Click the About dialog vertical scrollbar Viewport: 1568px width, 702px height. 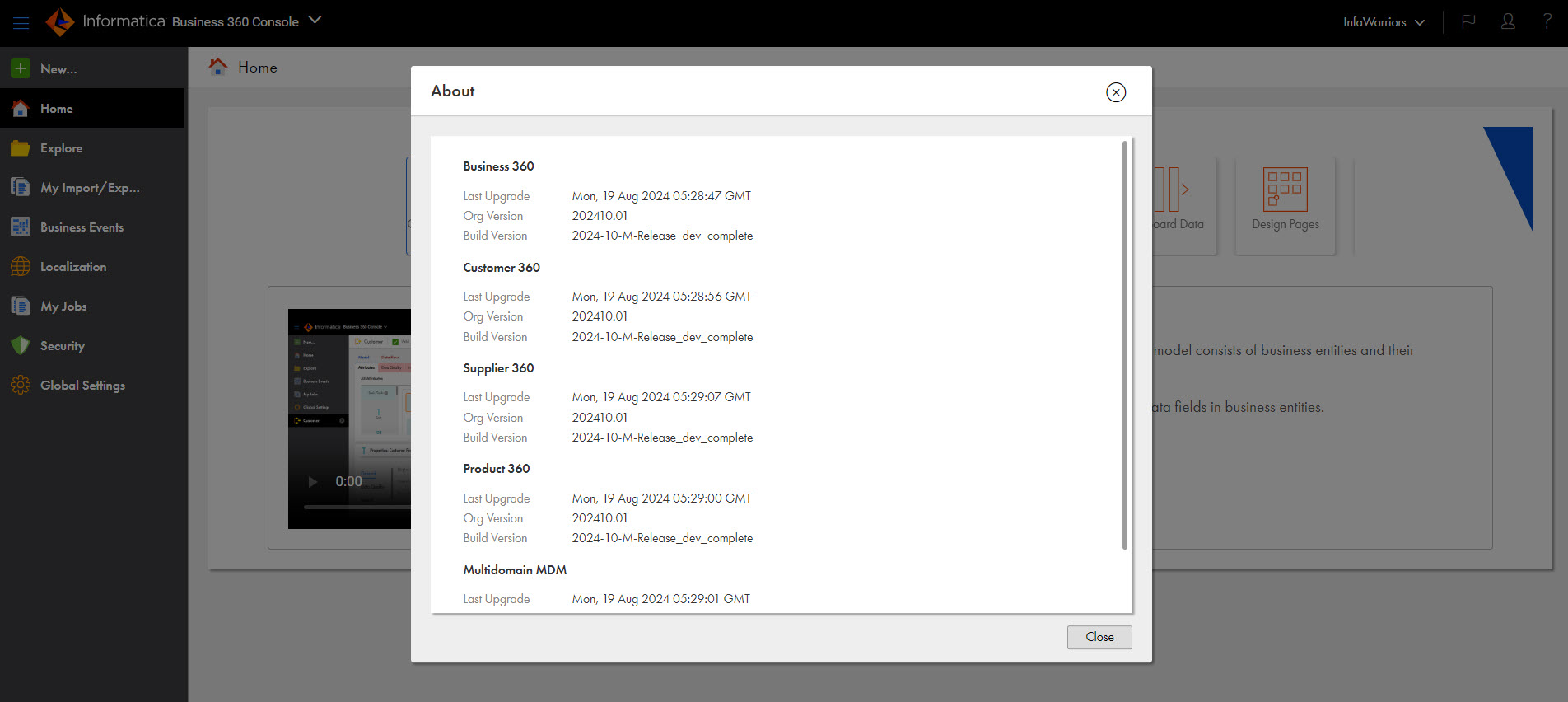[x=1125, y=344]
